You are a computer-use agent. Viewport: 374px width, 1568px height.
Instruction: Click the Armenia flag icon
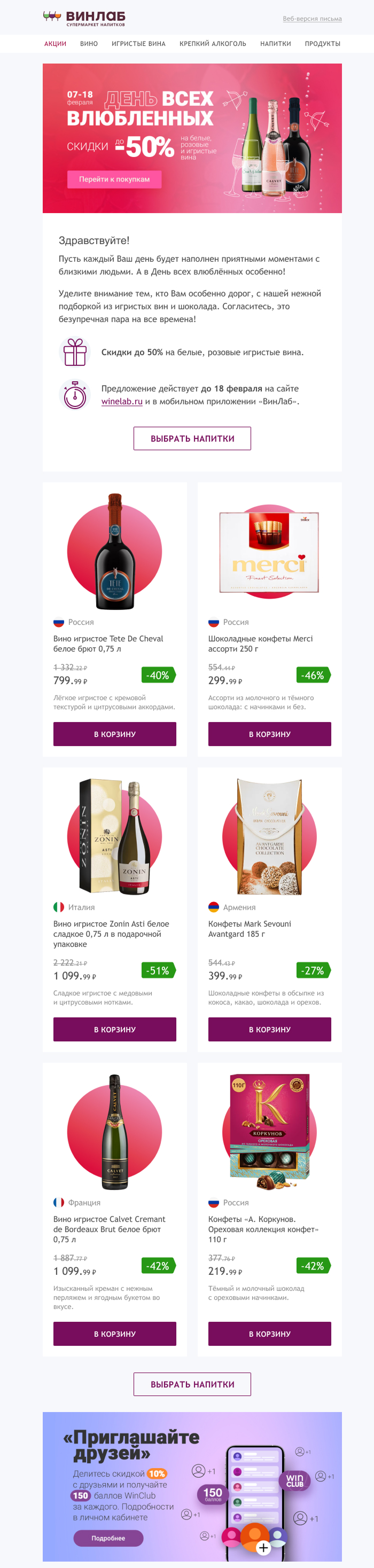tap(214, 907)
